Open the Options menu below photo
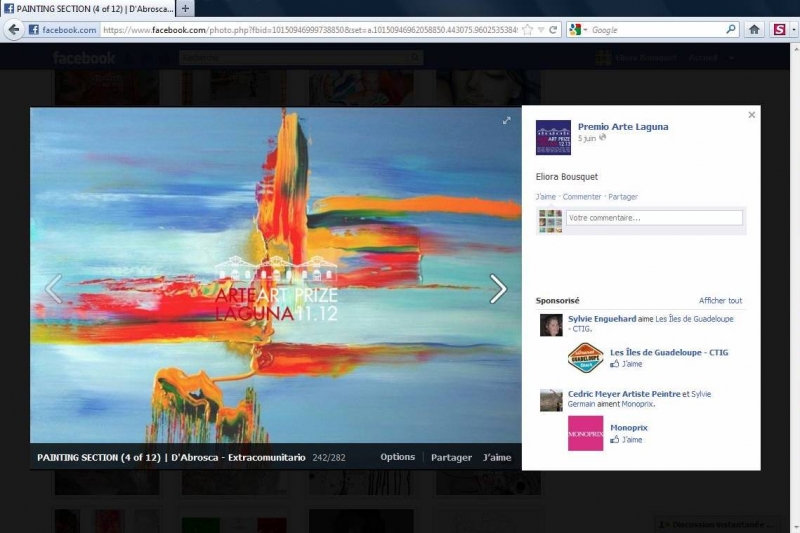 397,457
